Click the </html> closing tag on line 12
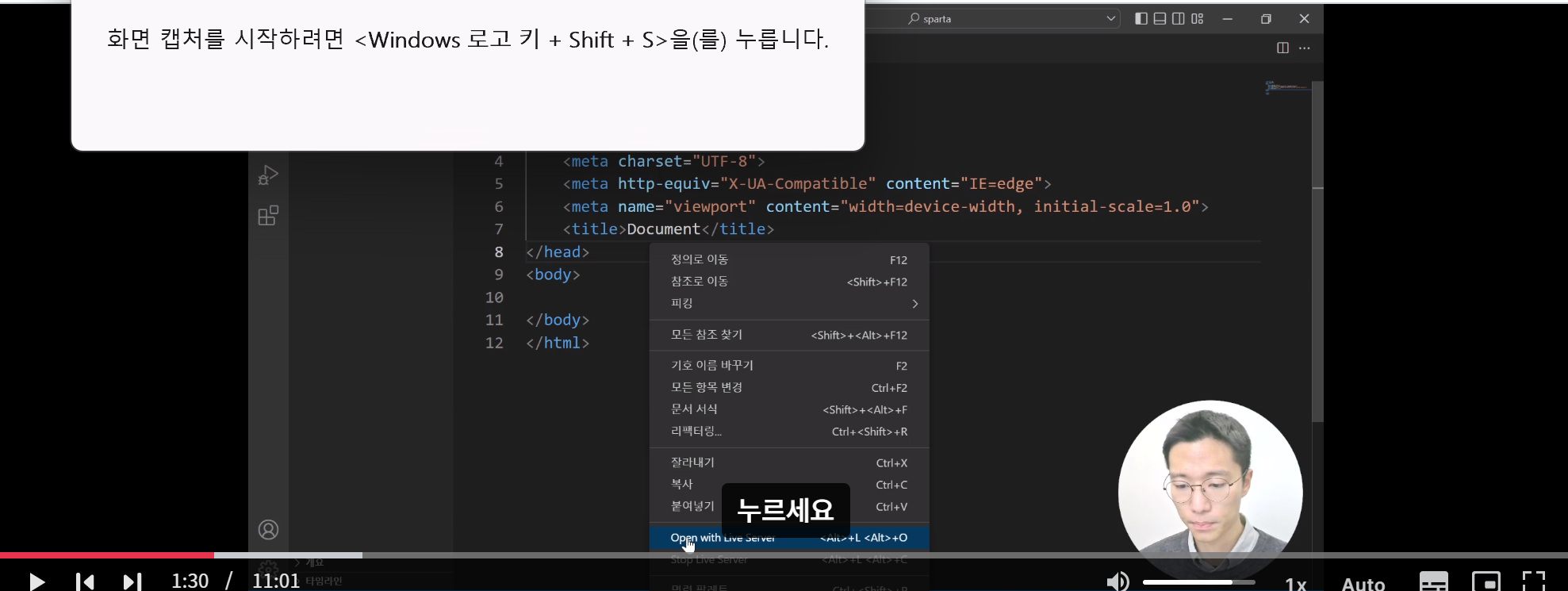 pyautogui.click(x=558, y=343)
